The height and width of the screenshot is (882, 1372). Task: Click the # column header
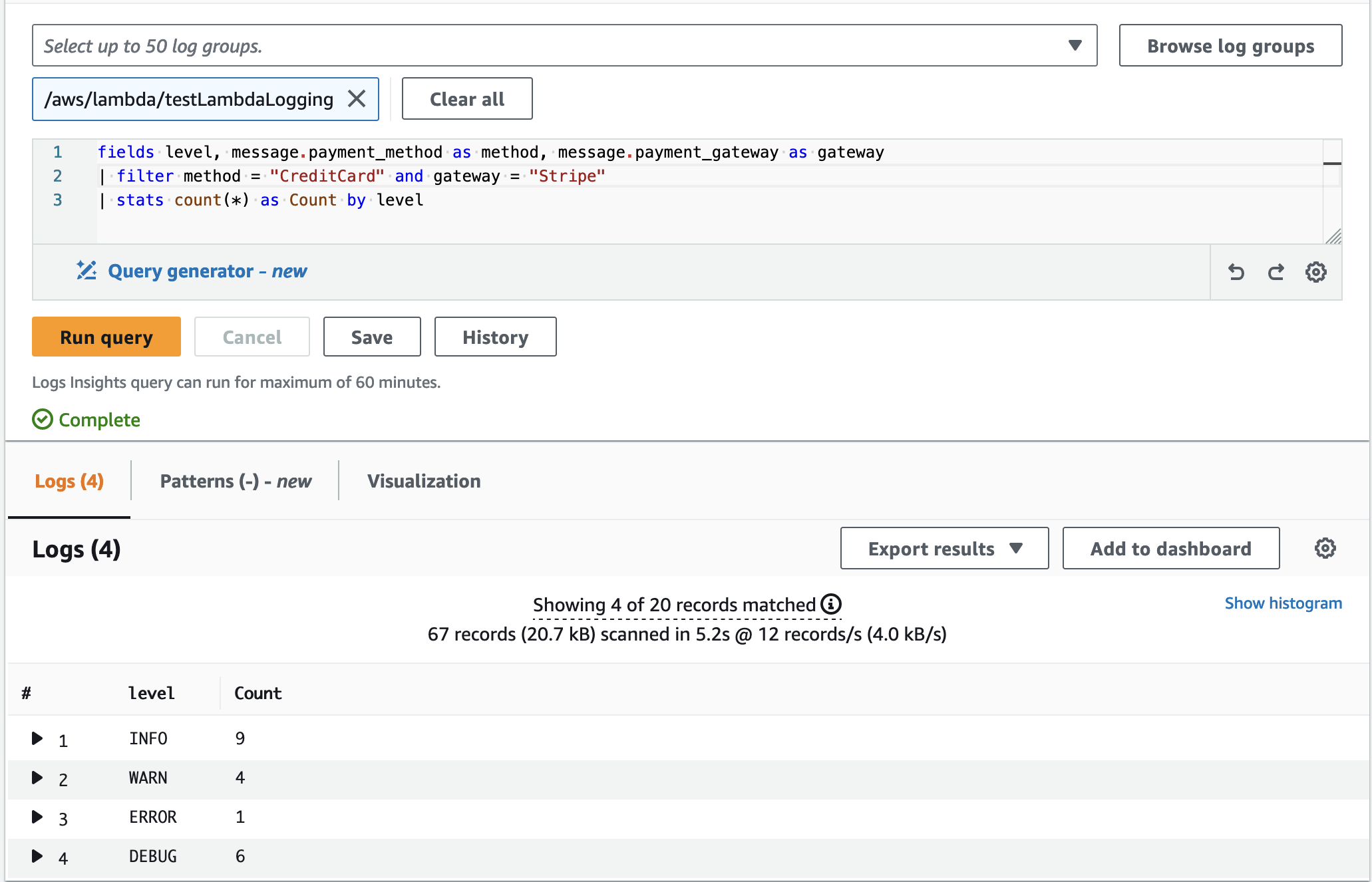pyautogui.click(x=26, y=693)
